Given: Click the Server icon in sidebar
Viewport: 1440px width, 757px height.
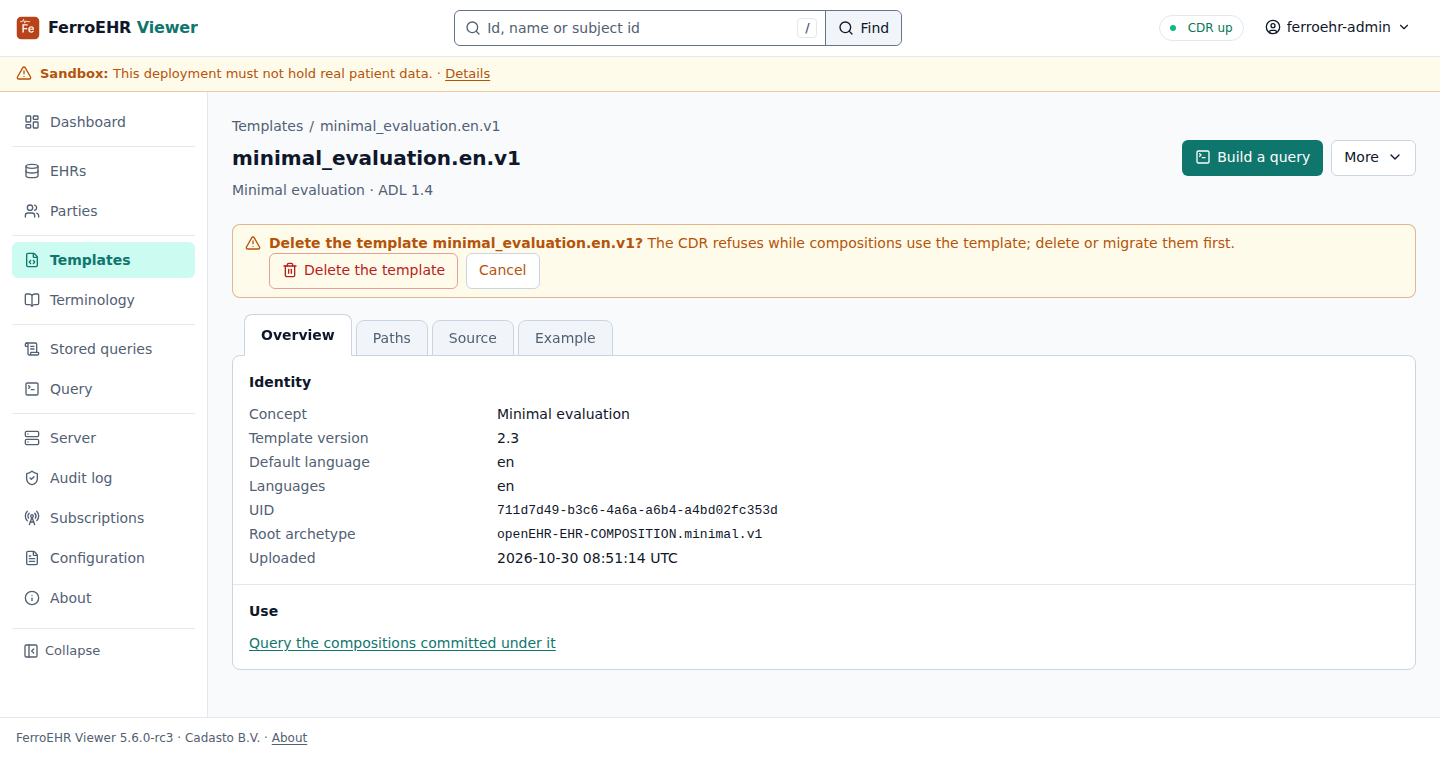Looking at the screenshot, I should [32, 438].
